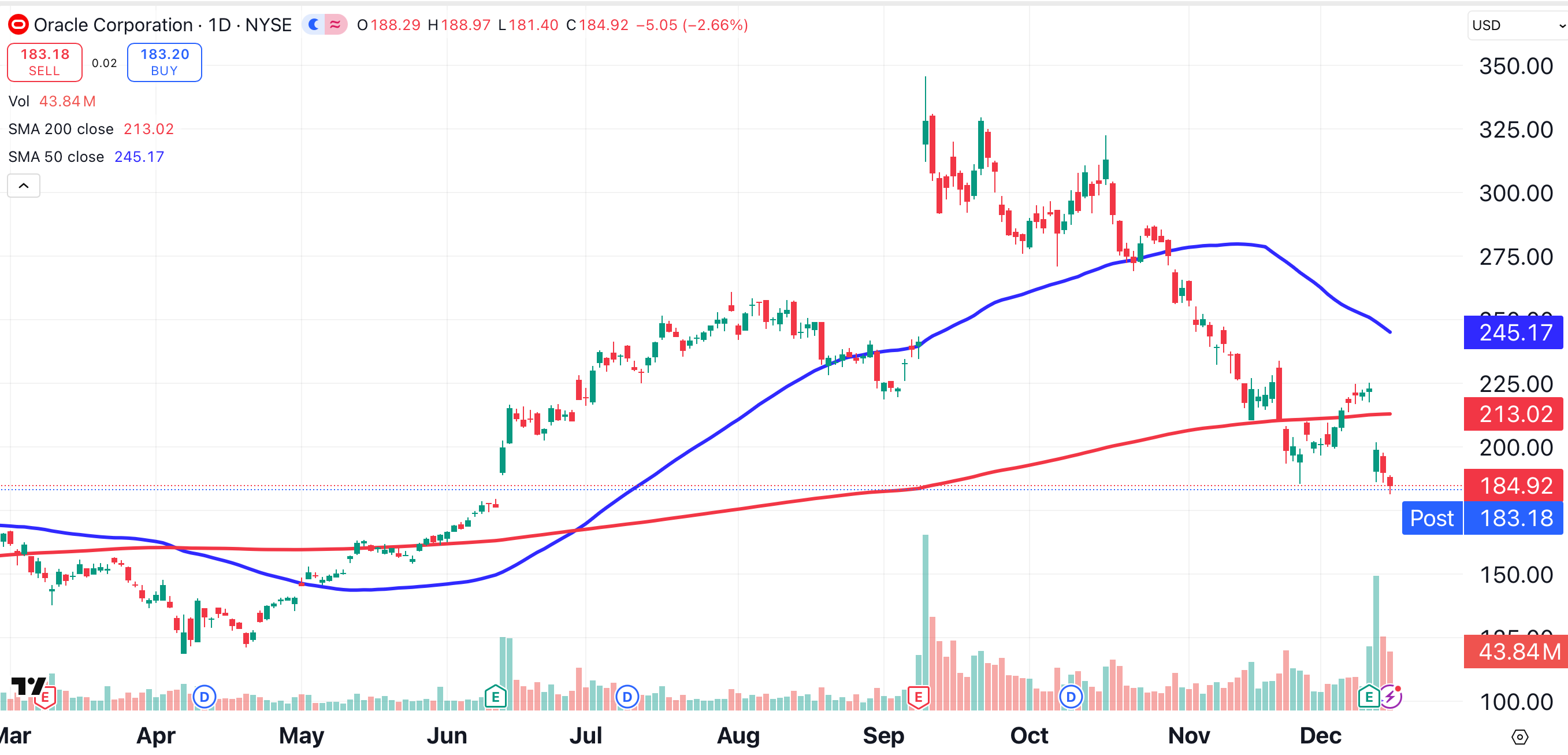Click the blue 245.17 SMA price label

click(x=1513, y=332)
